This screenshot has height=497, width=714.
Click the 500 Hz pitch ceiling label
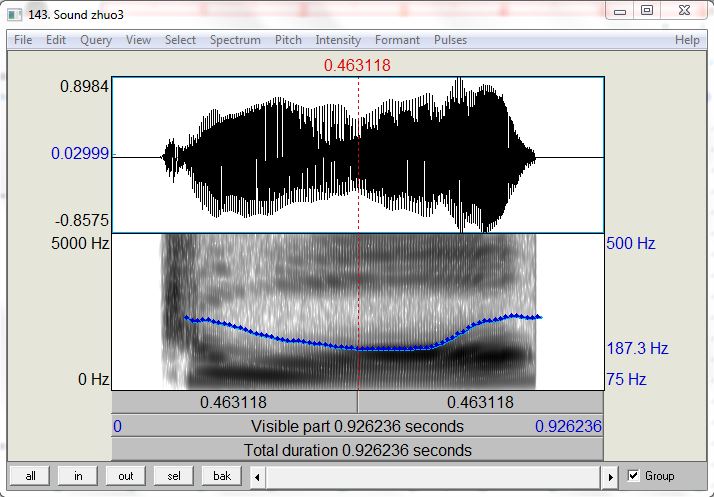[631, 243]
